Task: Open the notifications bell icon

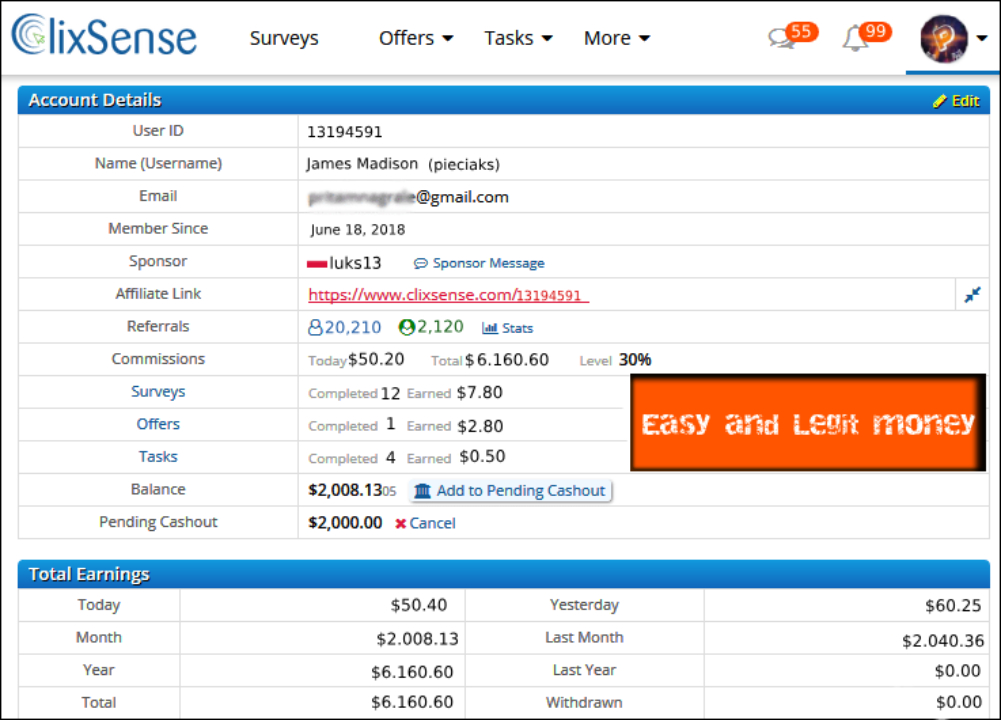Action: (x=855, y=38)
